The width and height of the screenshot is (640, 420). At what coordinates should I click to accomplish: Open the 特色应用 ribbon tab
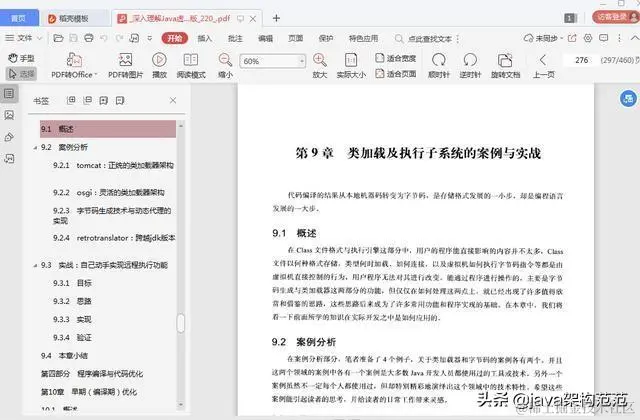(363, 38)
